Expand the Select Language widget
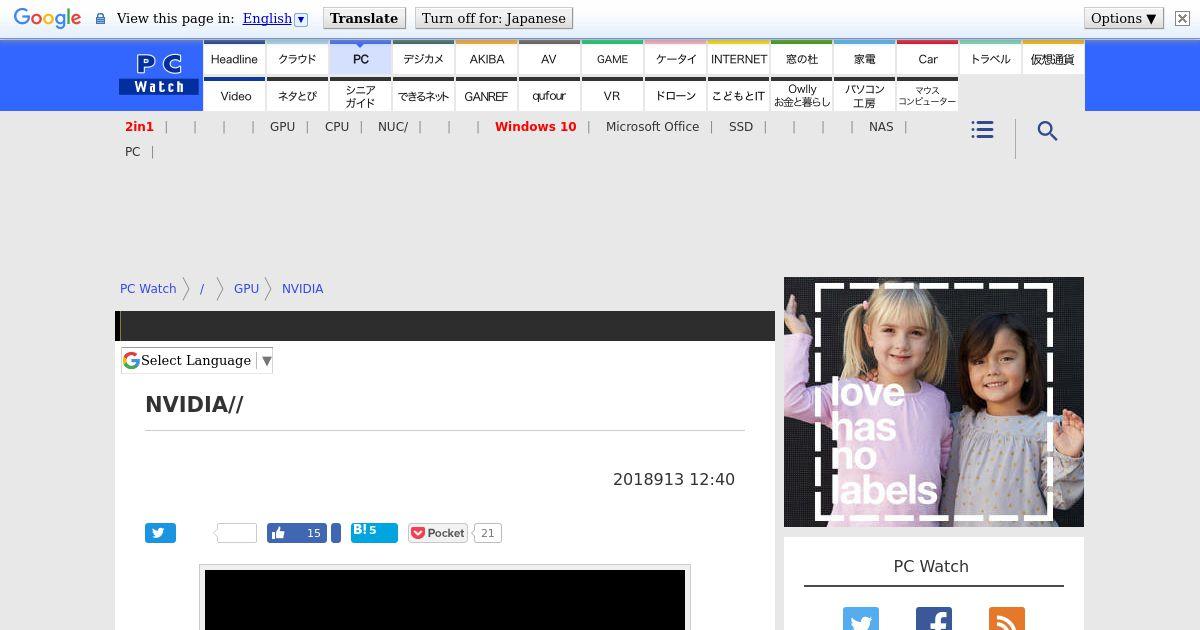Image resolution: width=1200 pixels, height=630 pixels. [x=197, y=361]
